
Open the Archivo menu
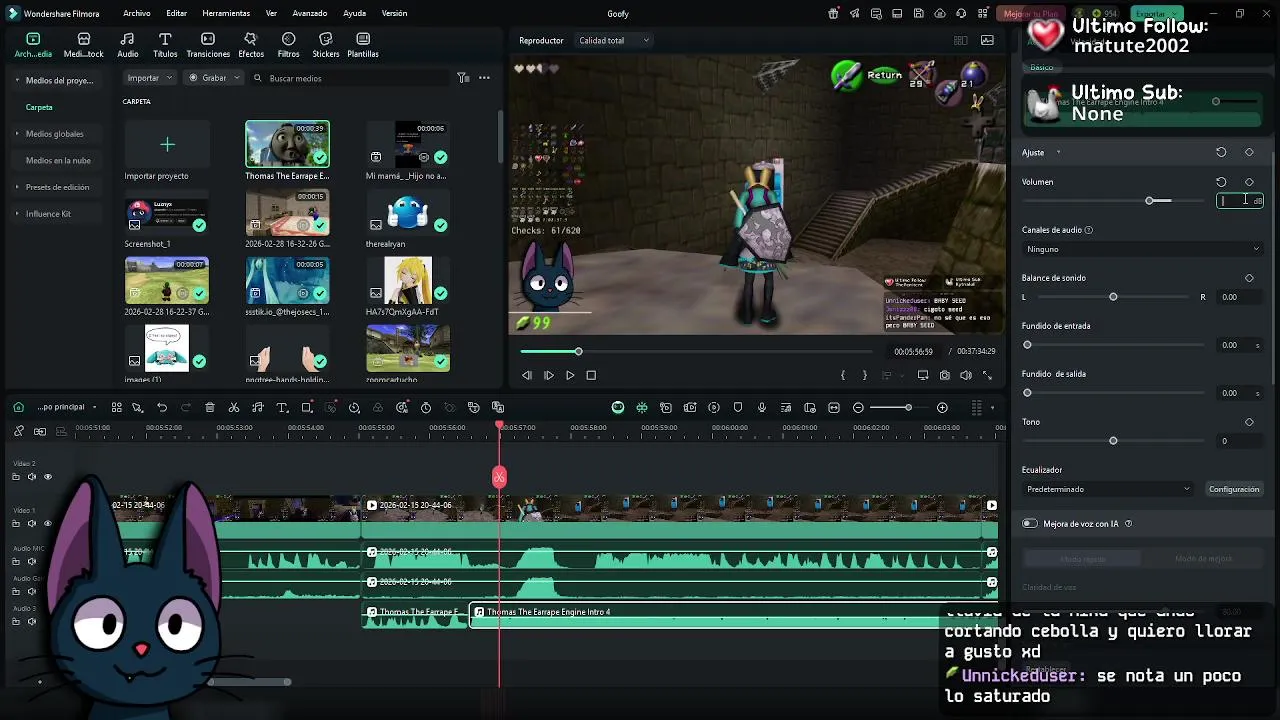pos(137,13)
